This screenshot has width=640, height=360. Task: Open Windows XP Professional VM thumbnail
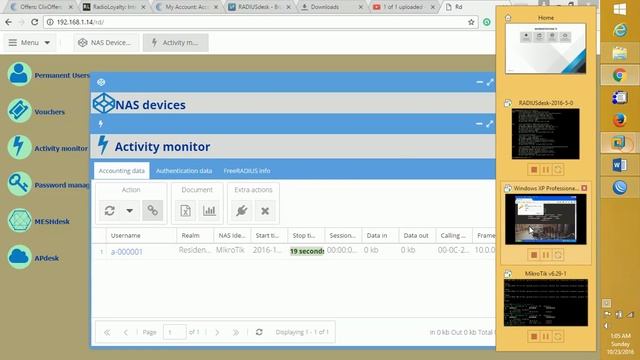(545, 219)
